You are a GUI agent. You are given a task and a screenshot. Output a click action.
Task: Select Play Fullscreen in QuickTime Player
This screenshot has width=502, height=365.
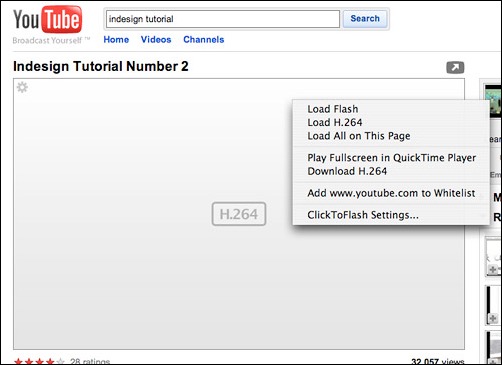coord(391,158)
